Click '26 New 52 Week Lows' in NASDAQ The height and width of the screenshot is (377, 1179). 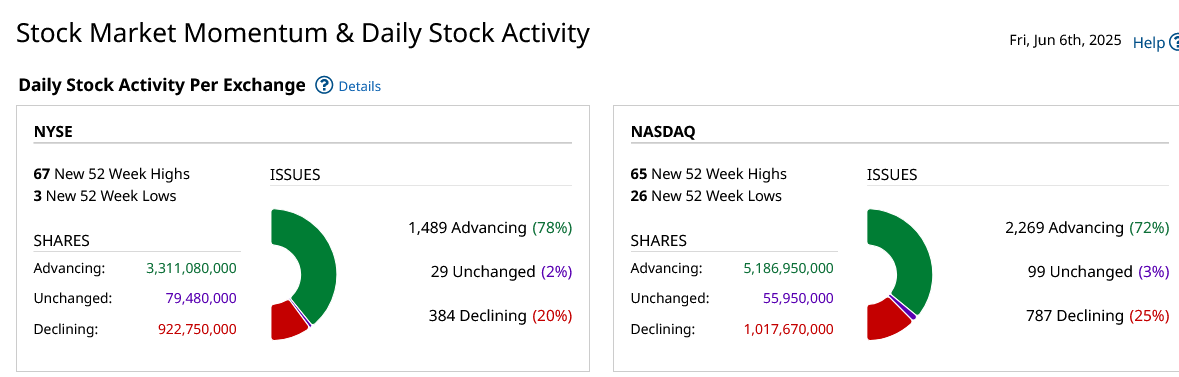tap(706, 196)
